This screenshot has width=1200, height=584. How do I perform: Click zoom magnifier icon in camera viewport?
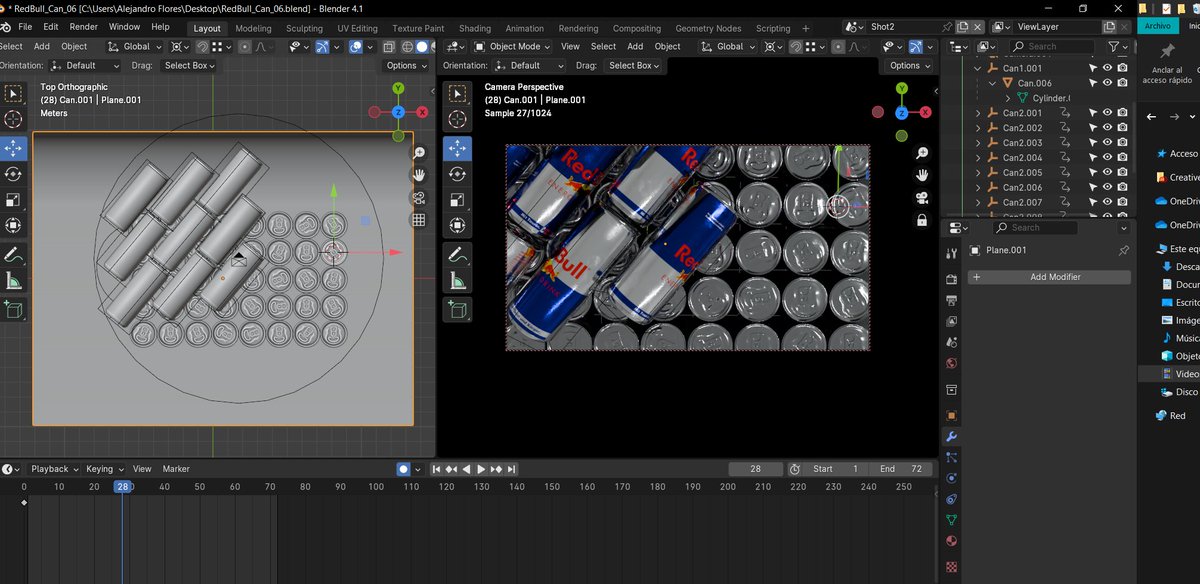(x=920, y=153)
